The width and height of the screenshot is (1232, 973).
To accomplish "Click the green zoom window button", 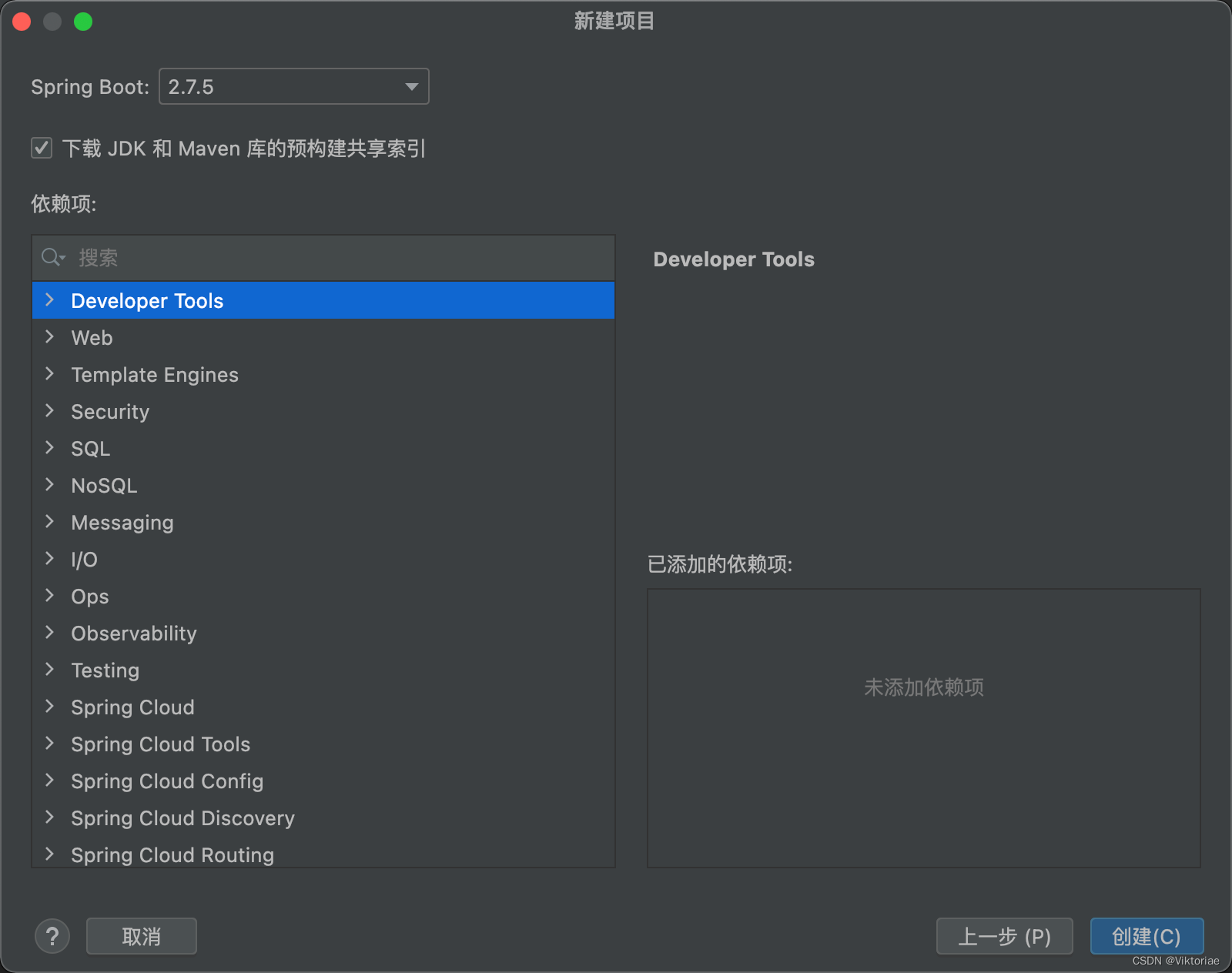I will (83, 22).
